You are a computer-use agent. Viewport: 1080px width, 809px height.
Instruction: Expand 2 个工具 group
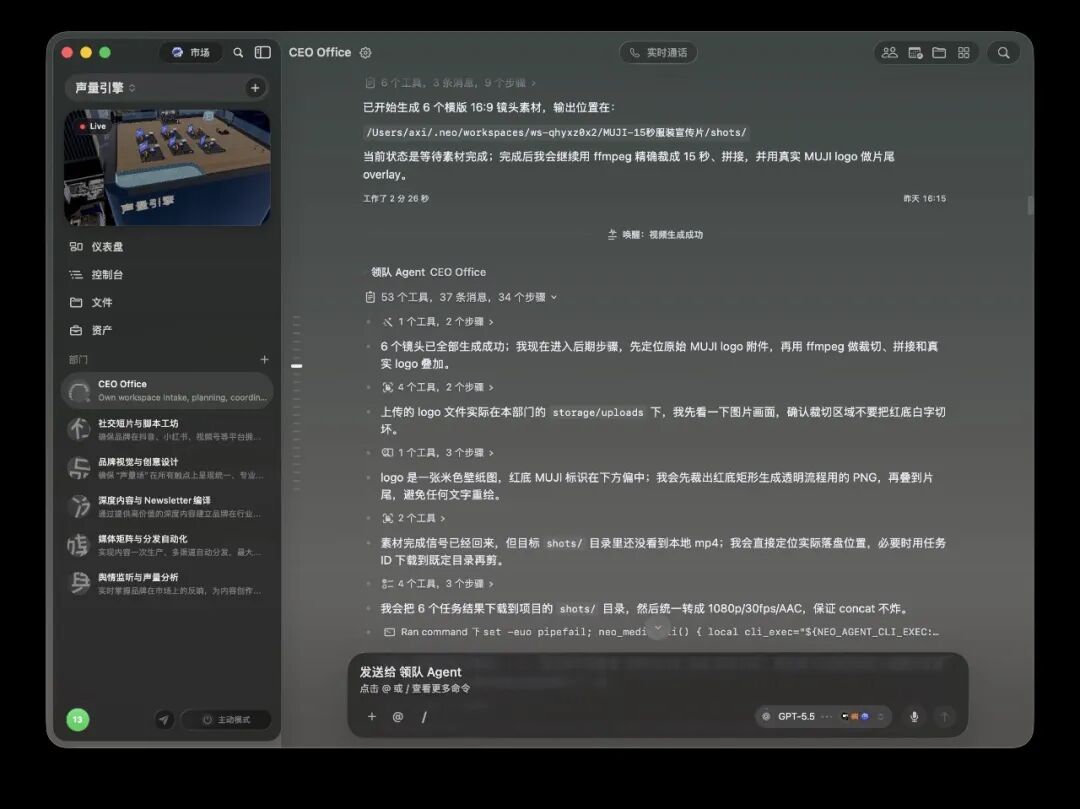414,518
